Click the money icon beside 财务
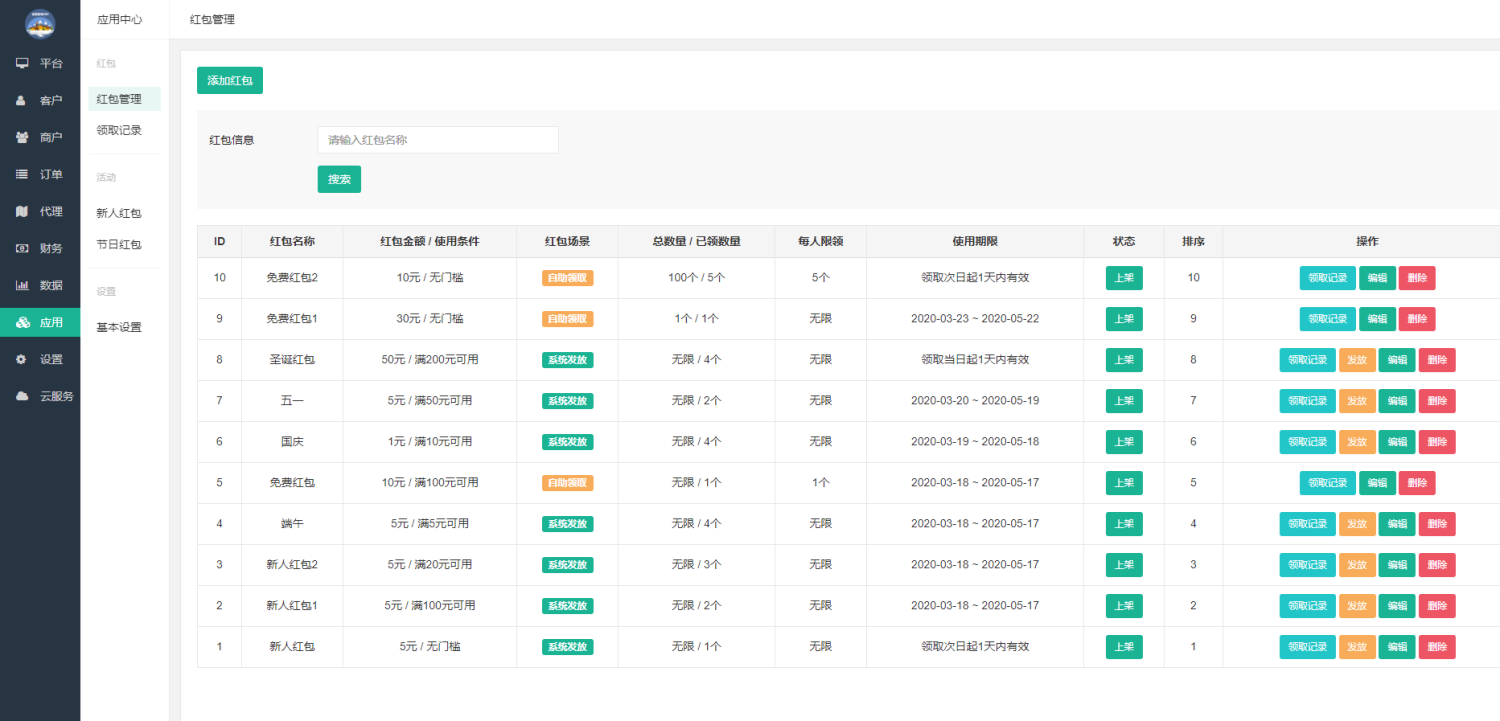Image resolution: width=1500 pixels, height=721 pixels. [22, 248]
